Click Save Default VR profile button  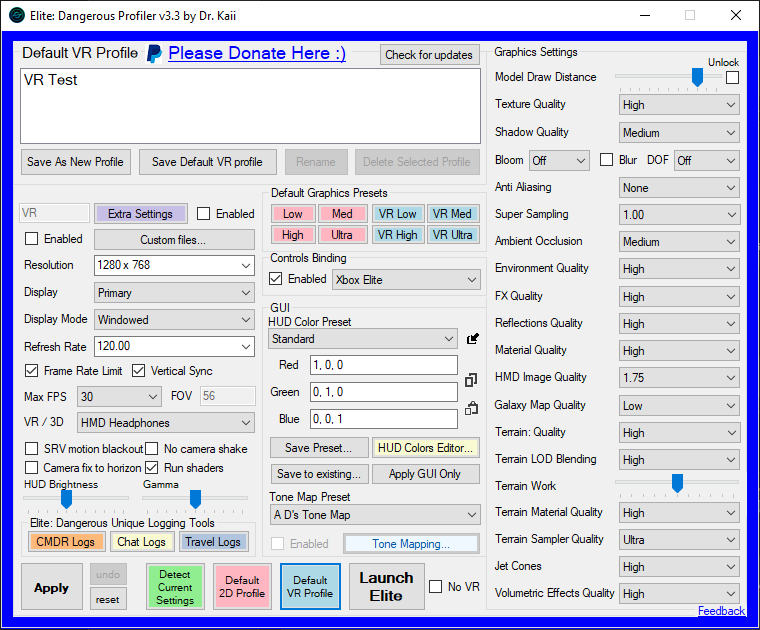click(x=207, y=162)
